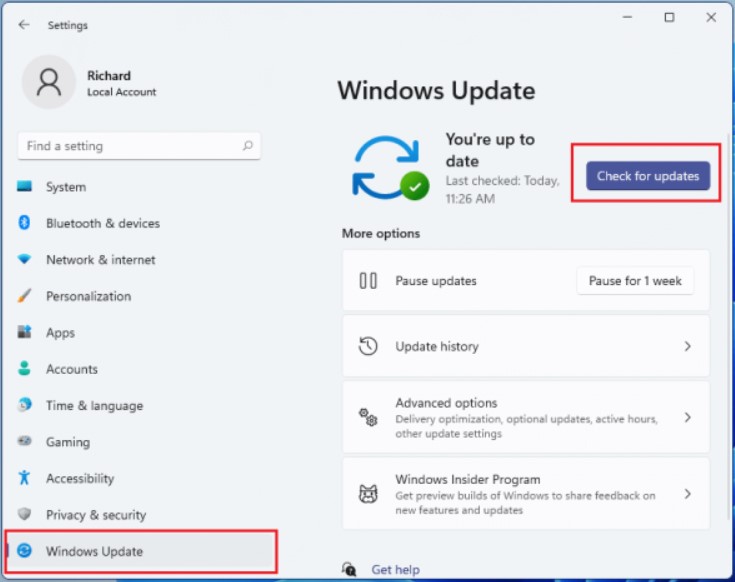Click the Windows Update sidebar icon
This screenshot has width=735, height=582.
(24, 551)
